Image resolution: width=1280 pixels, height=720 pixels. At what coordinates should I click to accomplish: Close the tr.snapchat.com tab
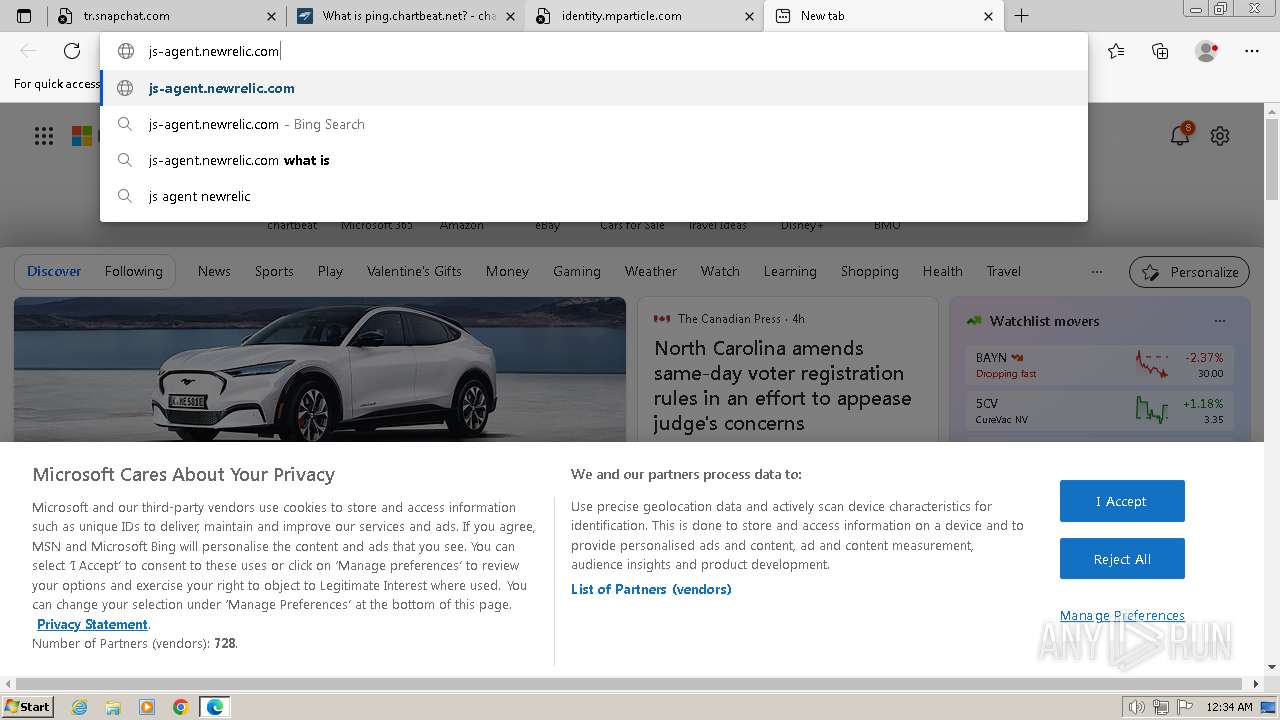coord(272,16)
